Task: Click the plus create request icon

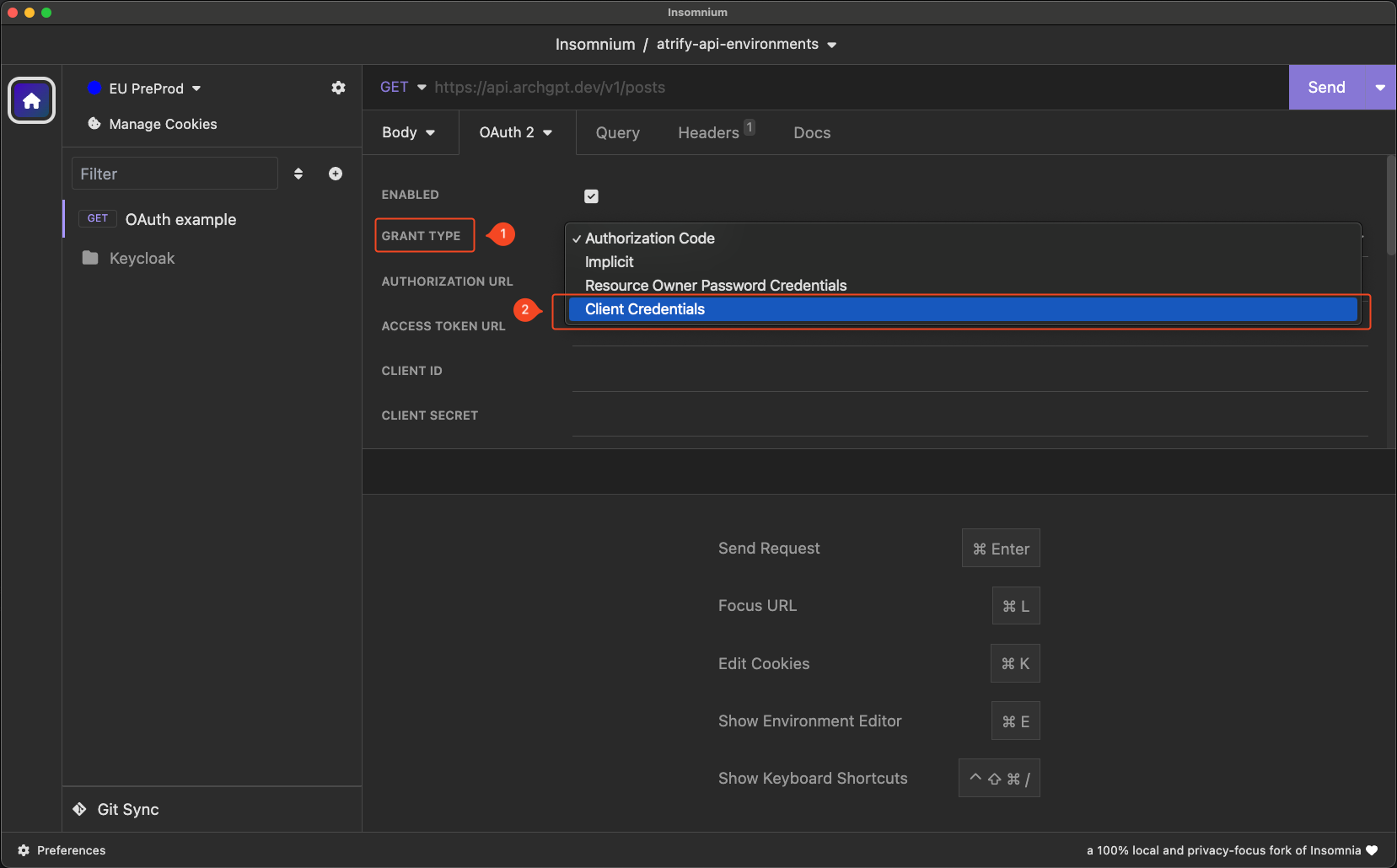Action: [x=336, y=174]
